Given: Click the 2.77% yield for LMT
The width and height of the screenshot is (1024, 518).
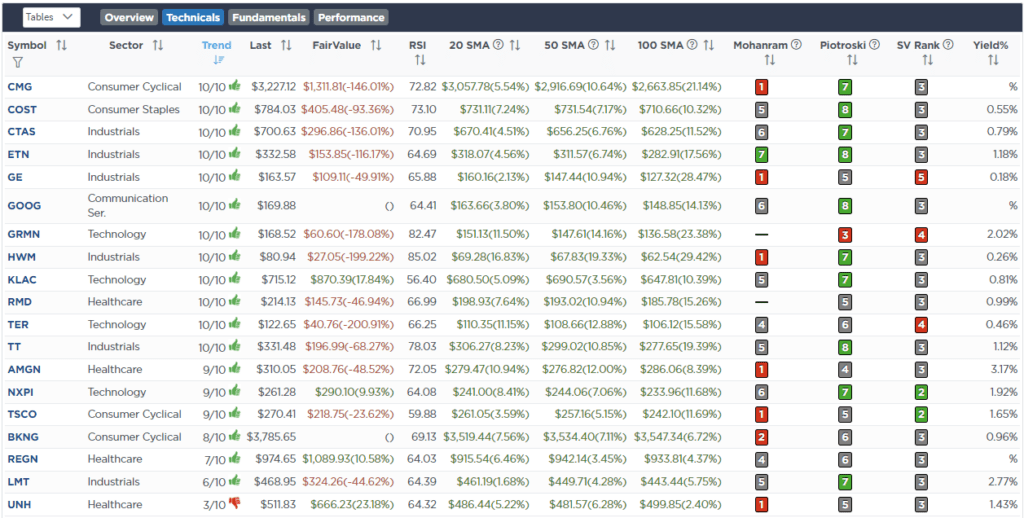Looking at the screenshot, I should pos(1004,481).
